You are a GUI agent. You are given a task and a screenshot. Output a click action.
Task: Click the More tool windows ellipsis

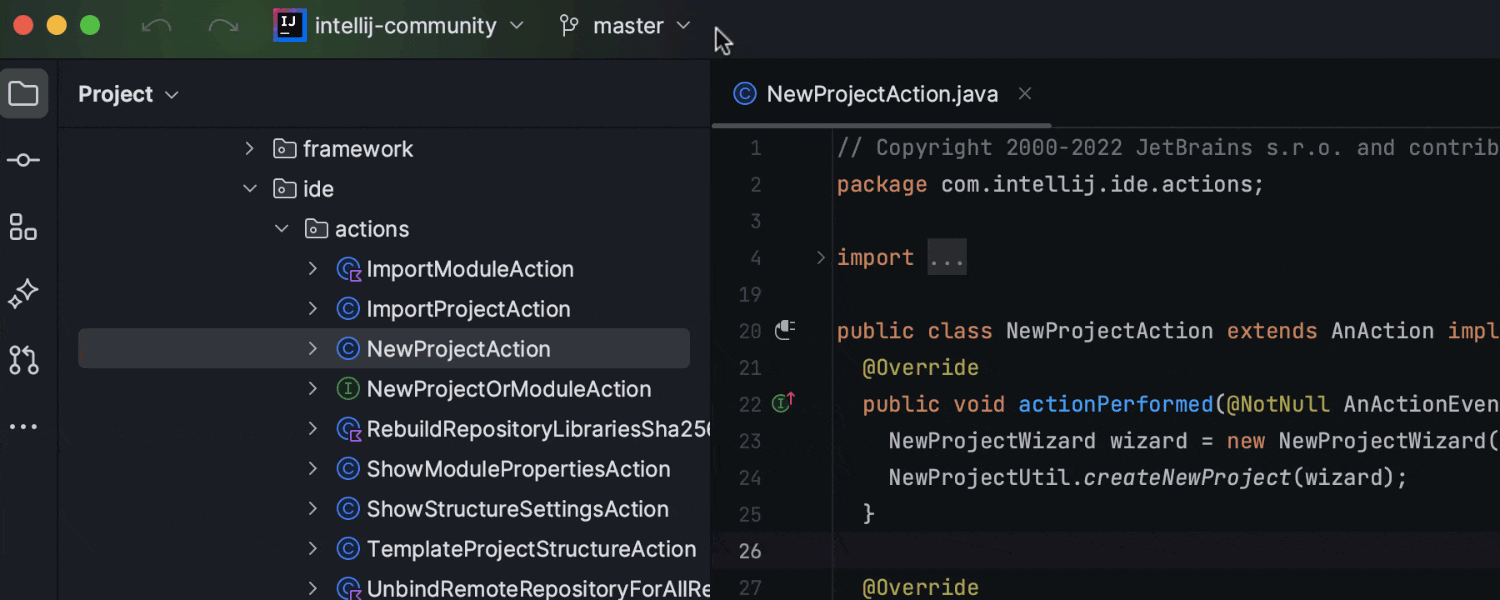click(24, 427)
